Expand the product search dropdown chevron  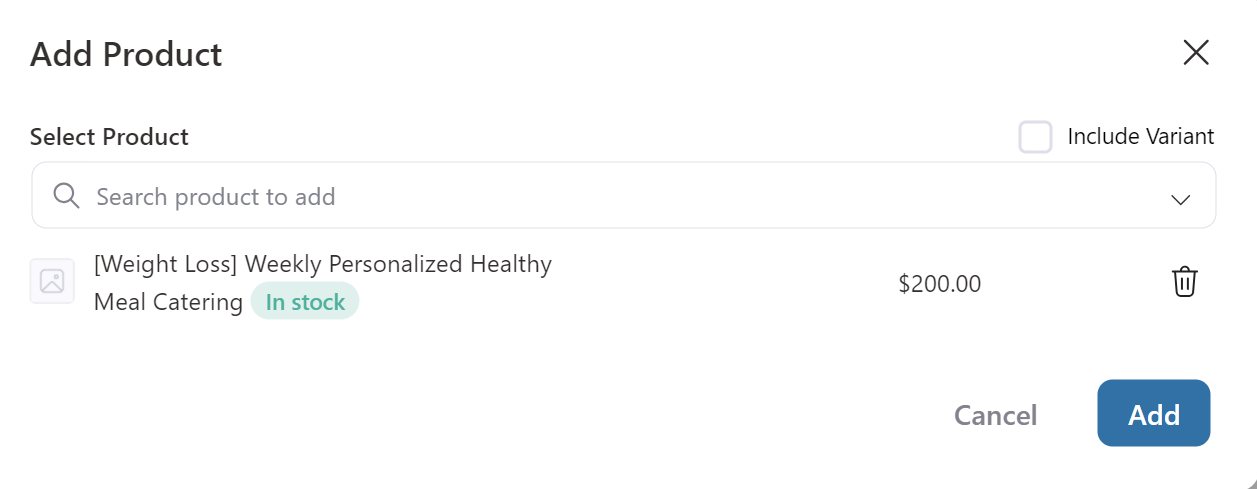coord(1180,198)
